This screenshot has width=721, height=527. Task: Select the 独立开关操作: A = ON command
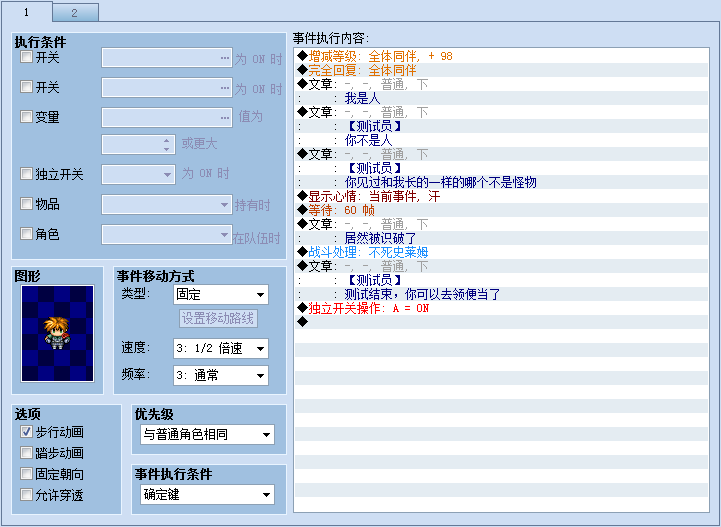501,308
